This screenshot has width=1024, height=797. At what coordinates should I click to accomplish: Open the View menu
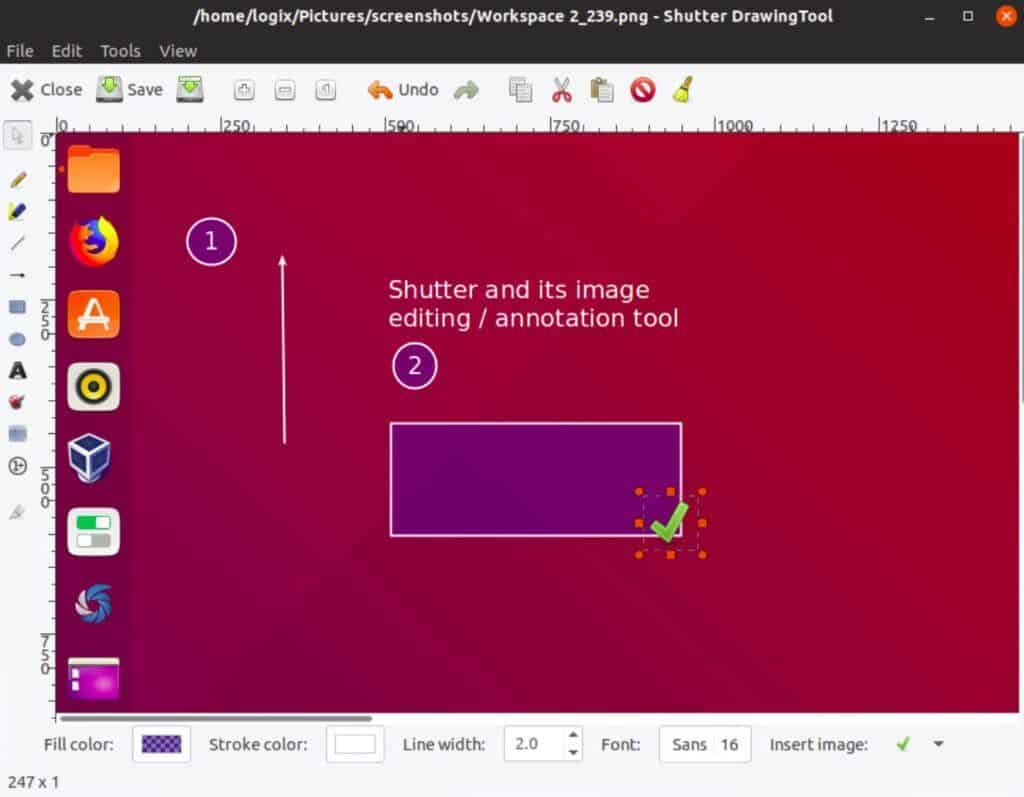coord(178,51)
